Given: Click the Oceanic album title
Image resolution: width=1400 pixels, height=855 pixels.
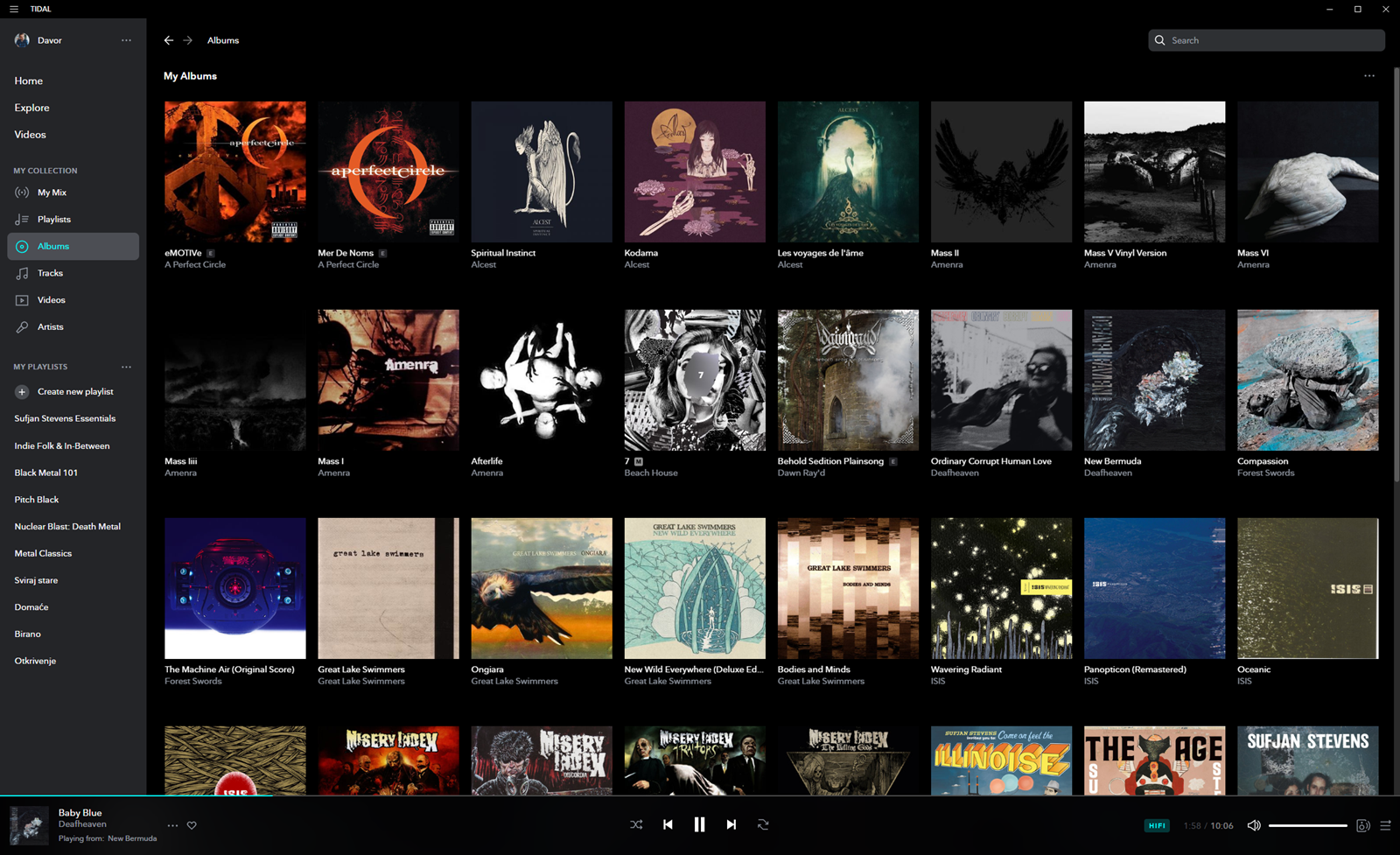Looking at the screenshot, I should (x=1254, y=669).
